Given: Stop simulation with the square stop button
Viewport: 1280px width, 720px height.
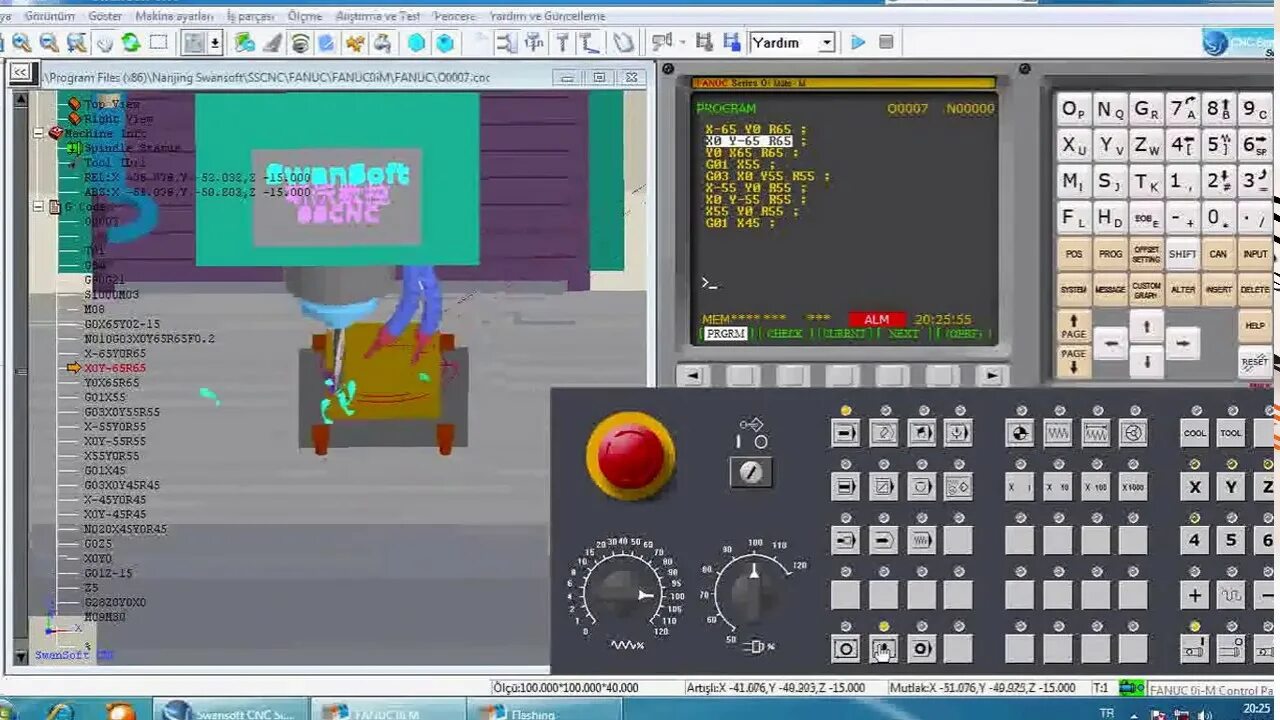Looking at the screenshot, I should 886,42.
